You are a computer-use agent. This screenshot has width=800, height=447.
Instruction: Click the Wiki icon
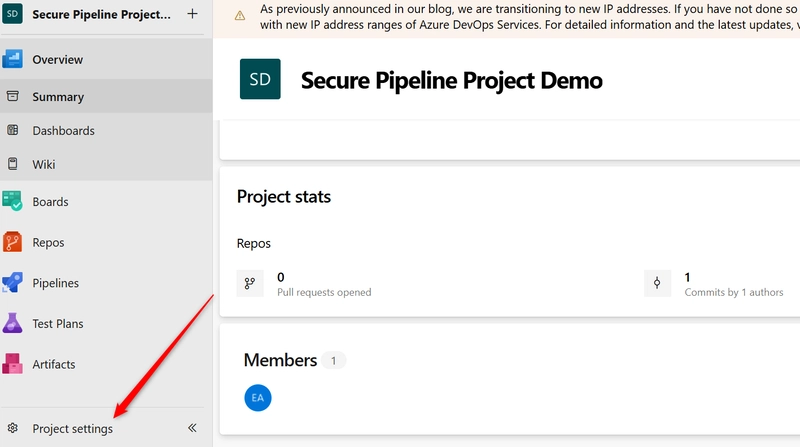[13, 164]
